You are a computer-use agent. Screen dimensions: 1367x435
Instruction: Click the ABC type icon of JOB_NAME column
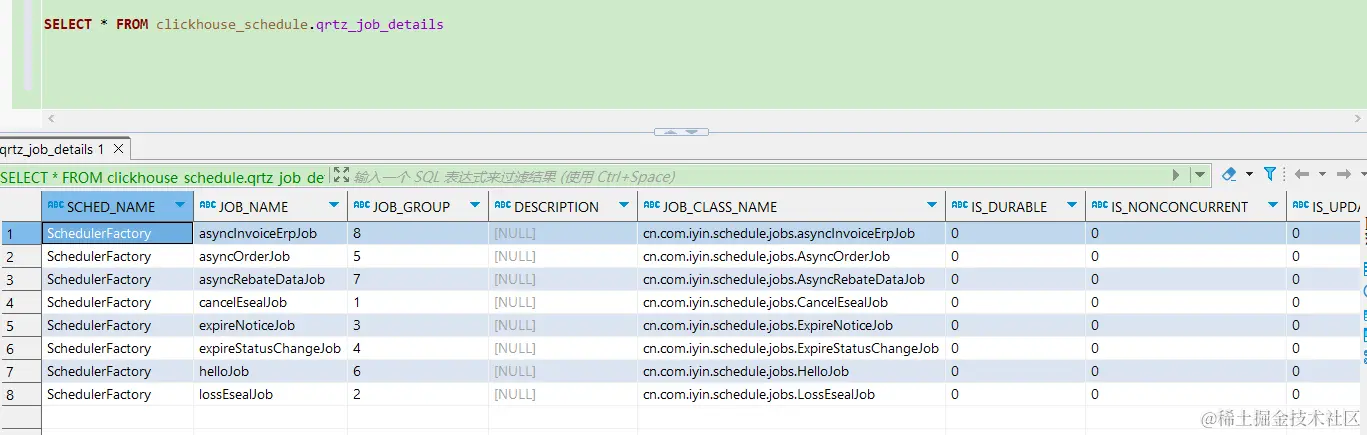208,205
